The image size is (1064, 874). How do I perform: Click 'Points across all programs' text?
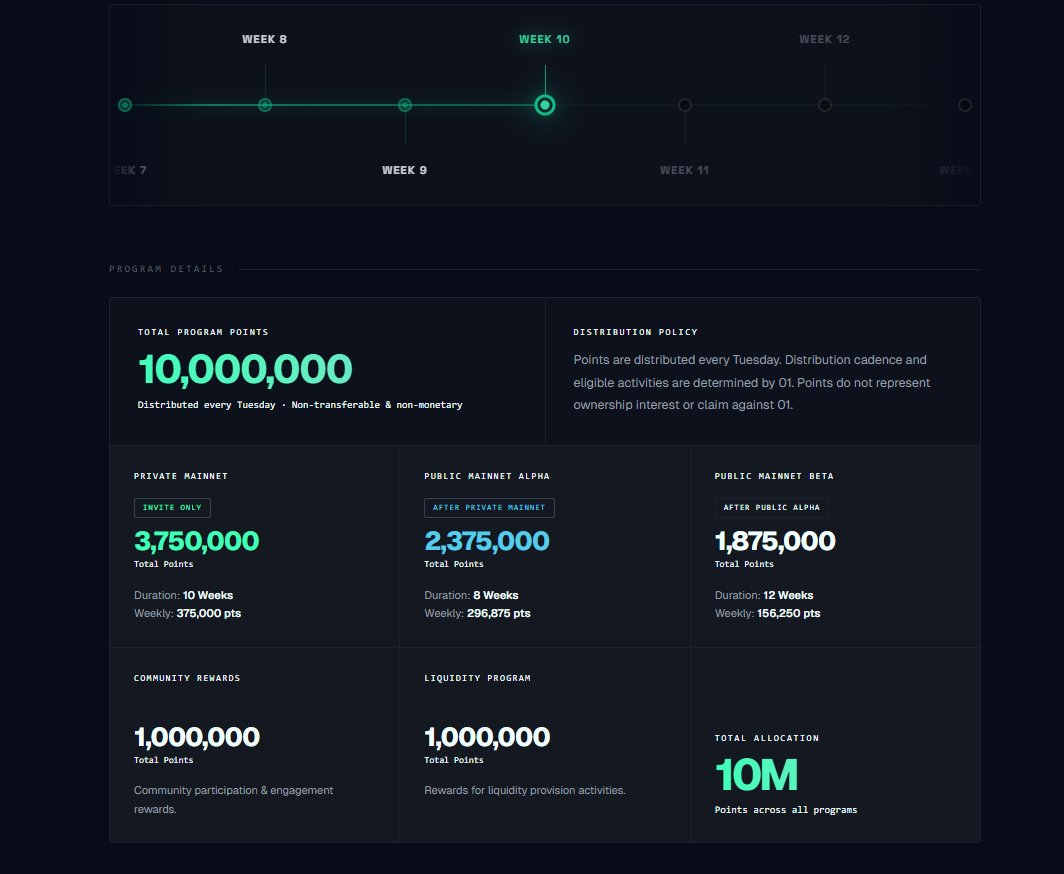pos(786,810)
